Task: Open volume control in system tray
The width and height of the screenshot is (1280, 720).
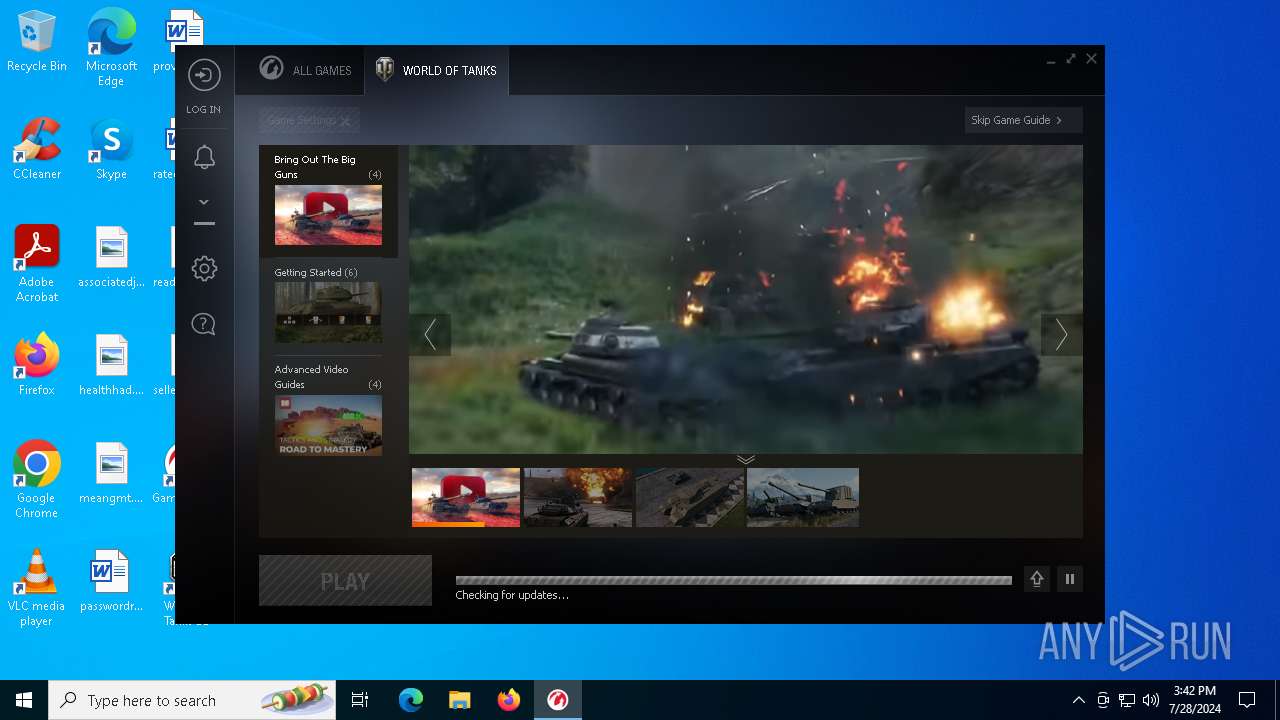Action: click(x=1151, y=700)
